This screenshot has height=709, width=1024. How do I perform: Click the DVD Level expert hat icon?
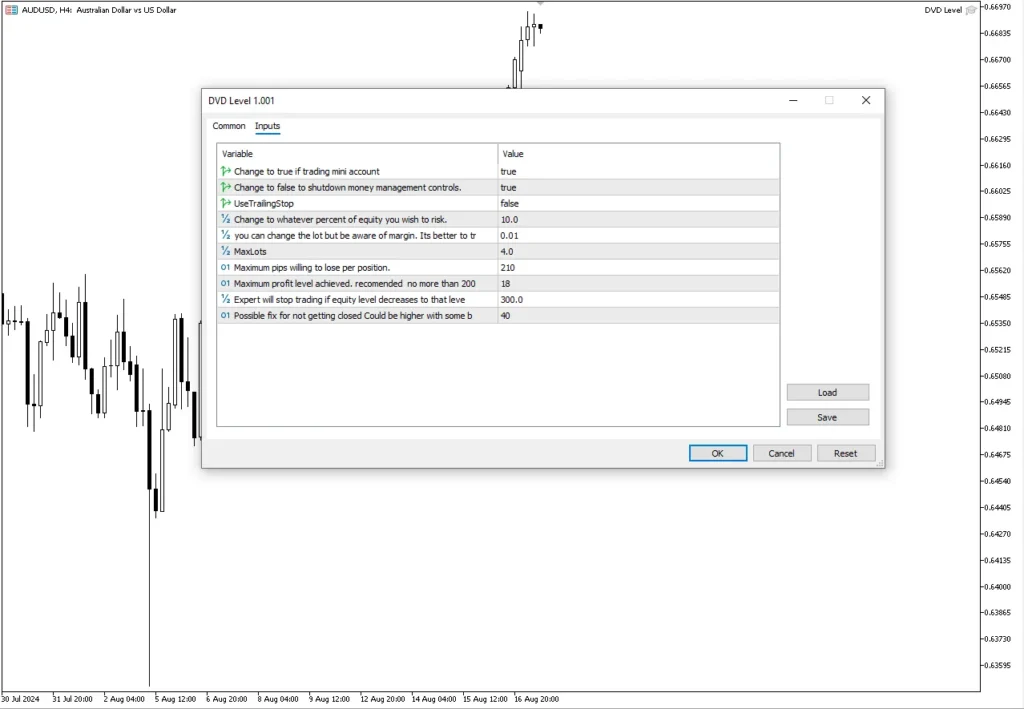tap(971, 10)
